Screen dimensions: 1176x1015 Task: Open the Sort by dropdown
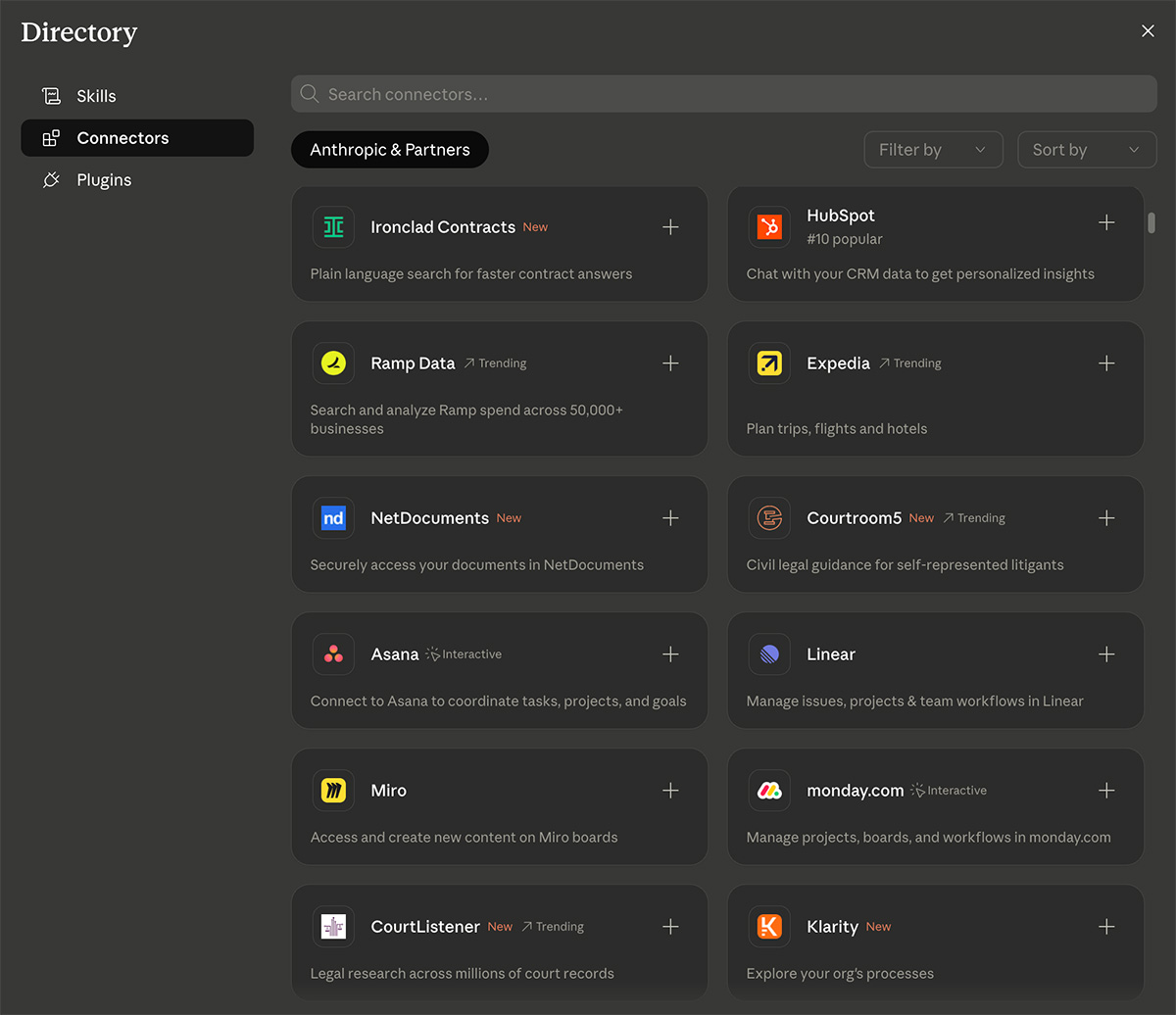coord(1087,150)
